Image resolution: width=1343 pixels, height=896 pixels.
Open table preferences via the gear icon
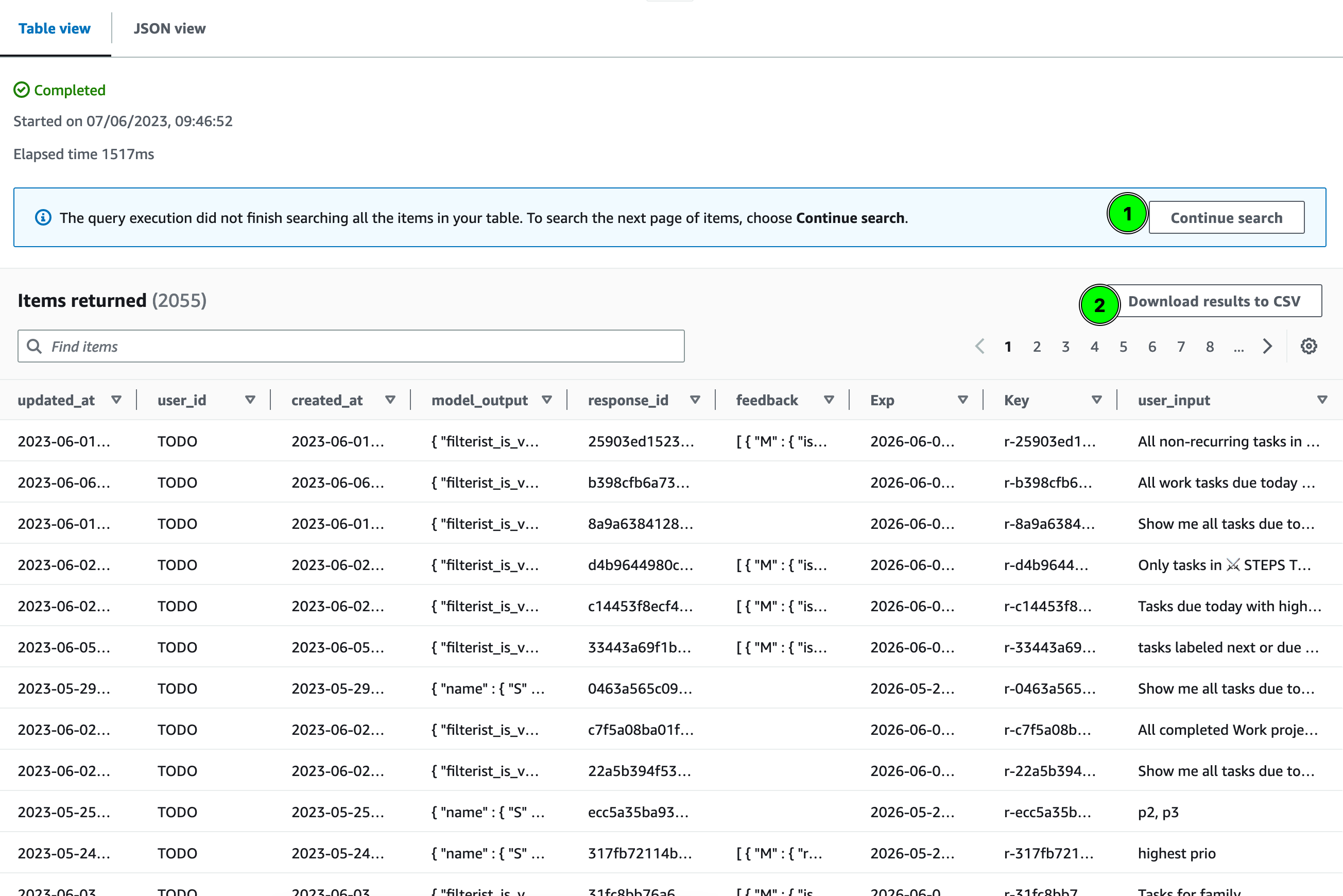[1310, 346]
